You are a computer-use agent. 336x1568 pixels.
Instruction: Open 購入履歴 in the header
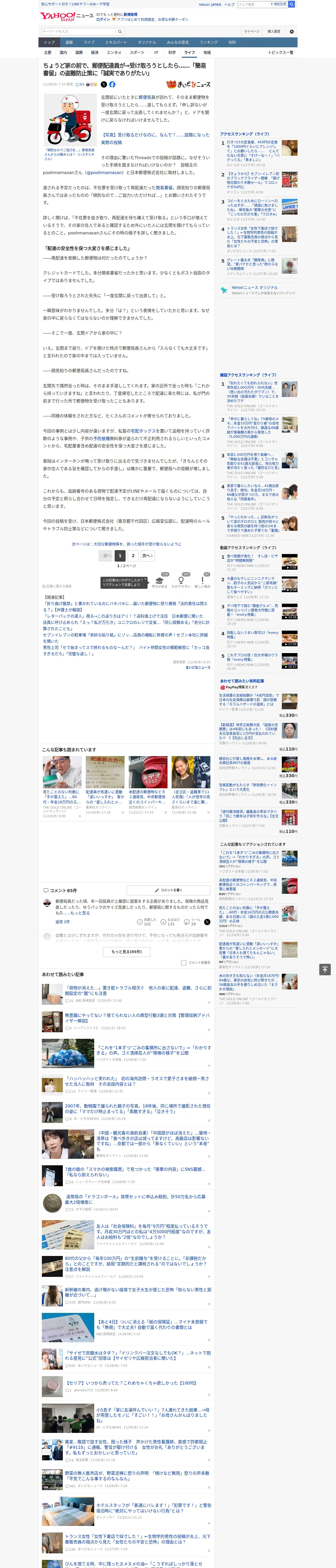(x=274, y=32)
